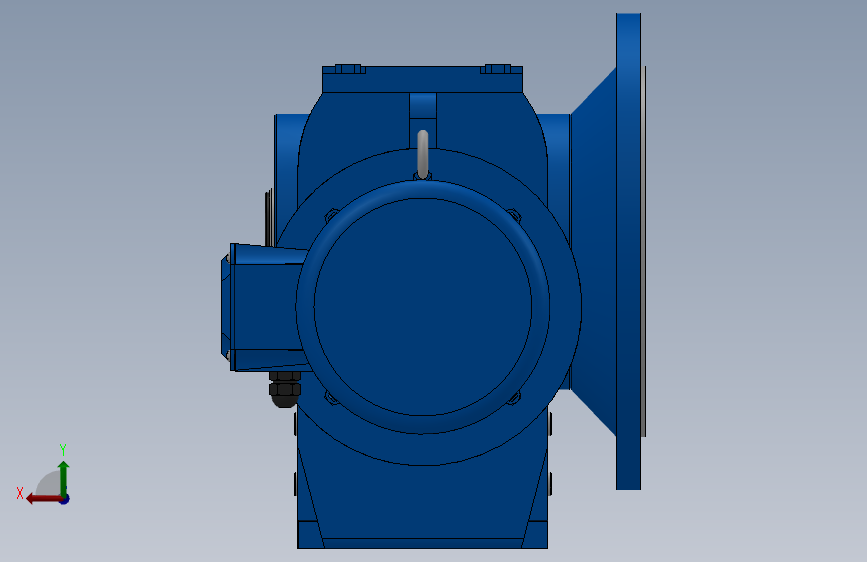Viewport: 867px width, 562px height.
Task: Select the black cable gland under the terminal box
Action: 285,389
